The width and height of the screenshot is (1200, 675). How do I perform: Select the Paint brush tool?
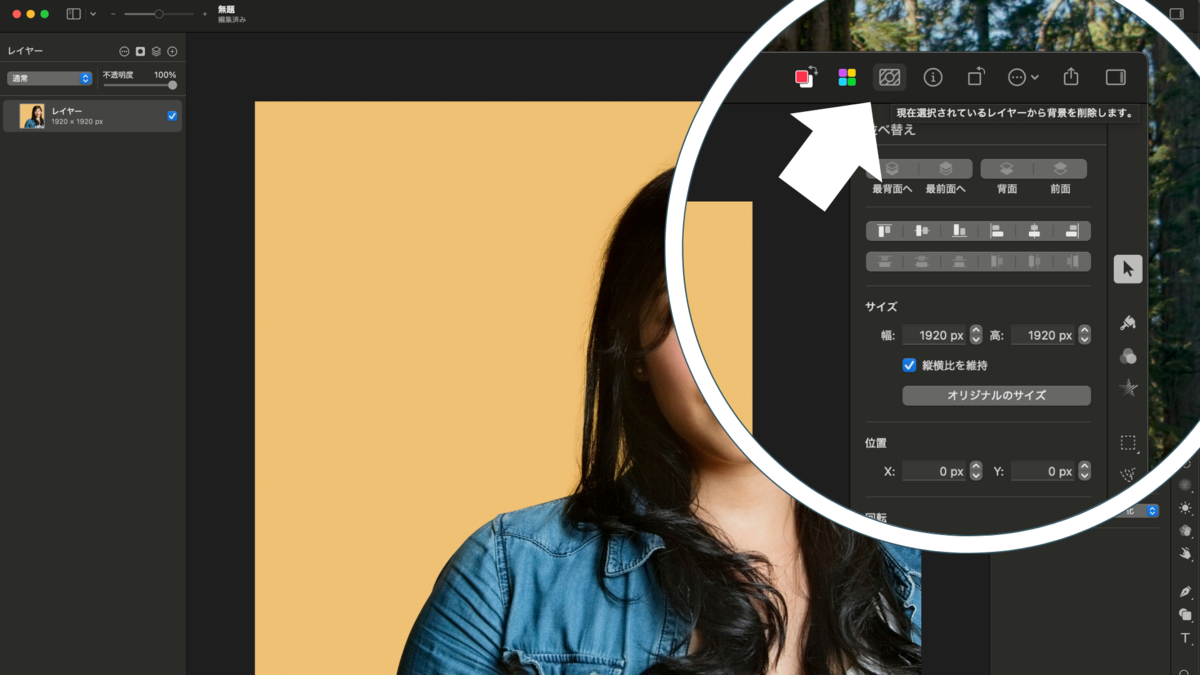pos(1128,322)
